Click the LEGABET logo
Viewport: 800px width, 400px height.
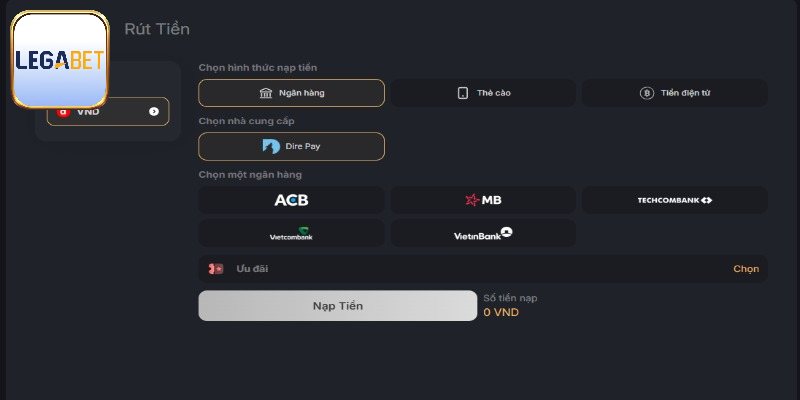60,59
